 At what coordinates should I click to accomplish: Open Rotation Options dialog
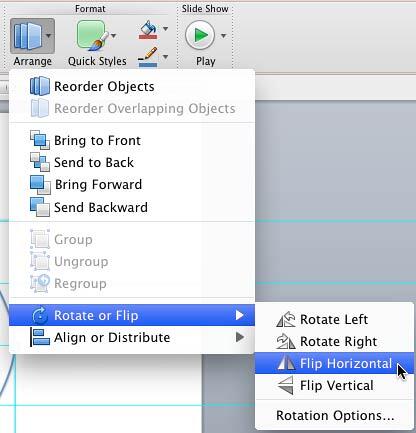(335, 415)
